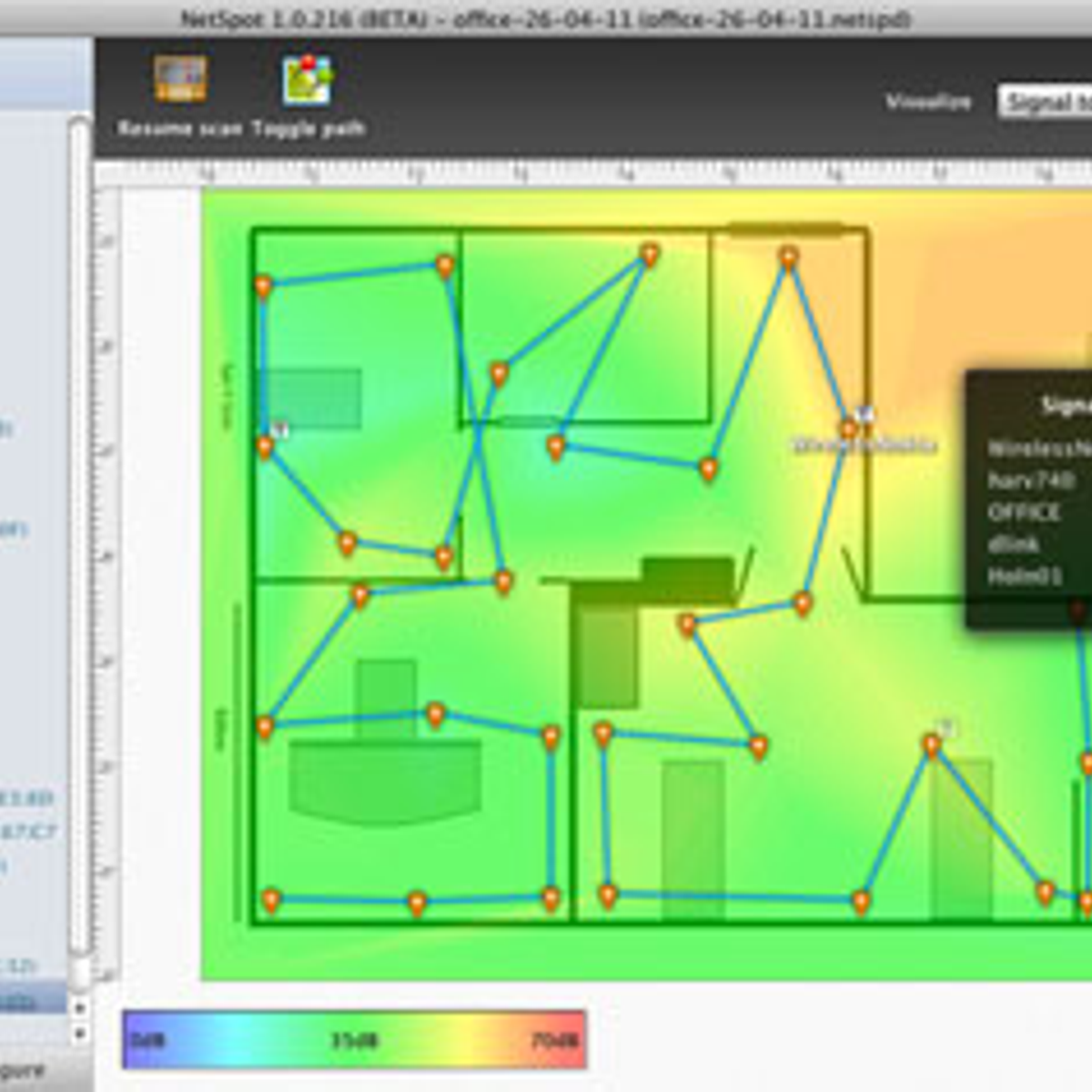Click the sidebar scroll up arrow
This screenshot has width=1092, height=1092.
tap(80, 1007)
